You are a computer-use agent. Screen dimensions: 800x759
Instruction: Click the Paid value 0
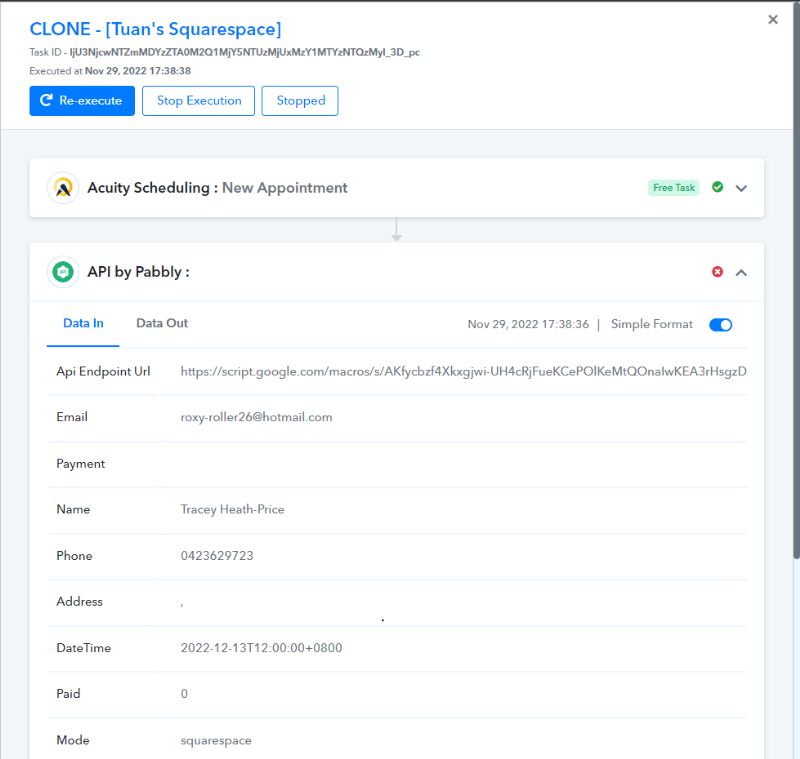tap(184, 694)
